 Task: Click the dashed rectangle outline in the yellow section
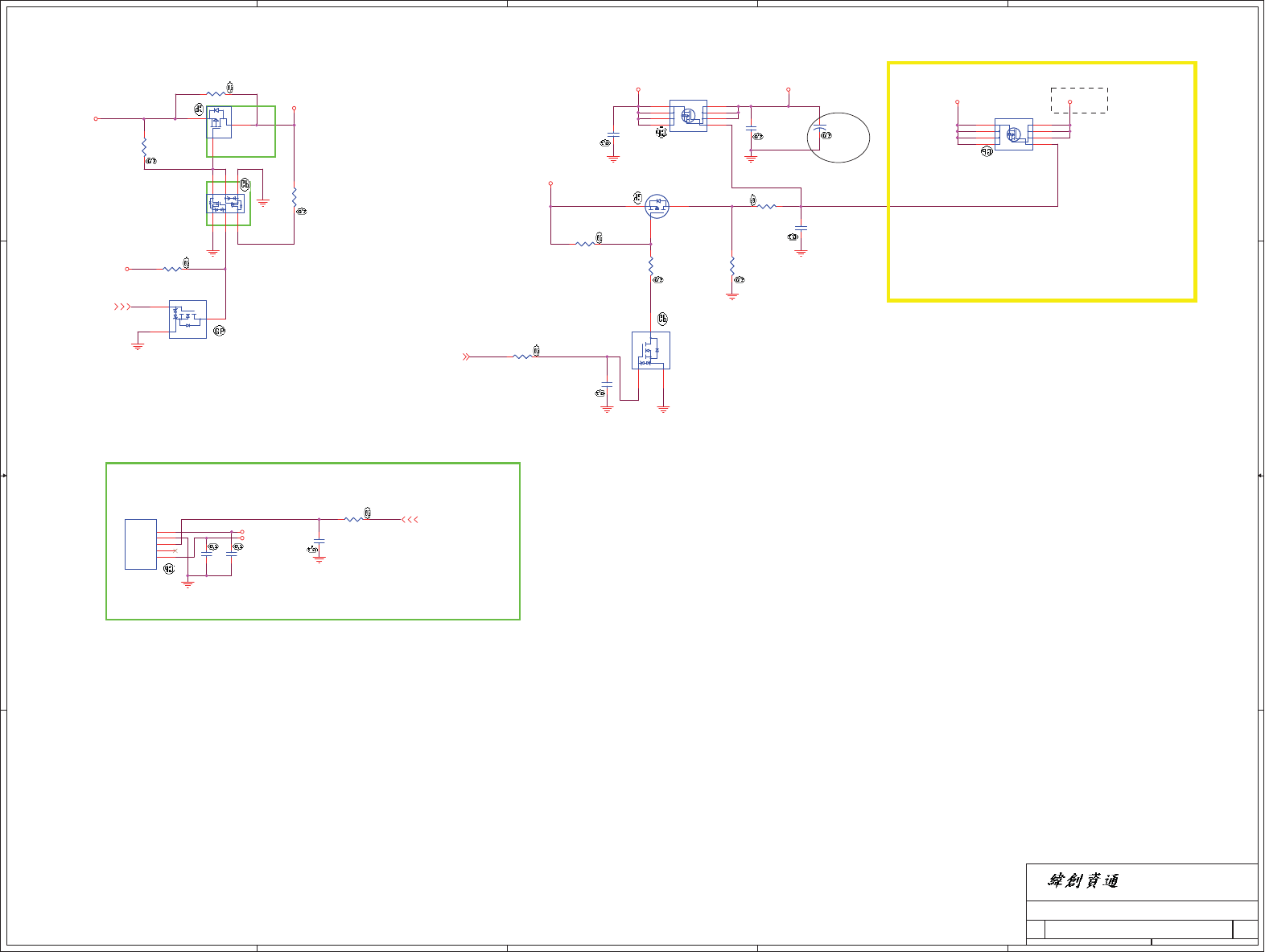point(1079,101)
